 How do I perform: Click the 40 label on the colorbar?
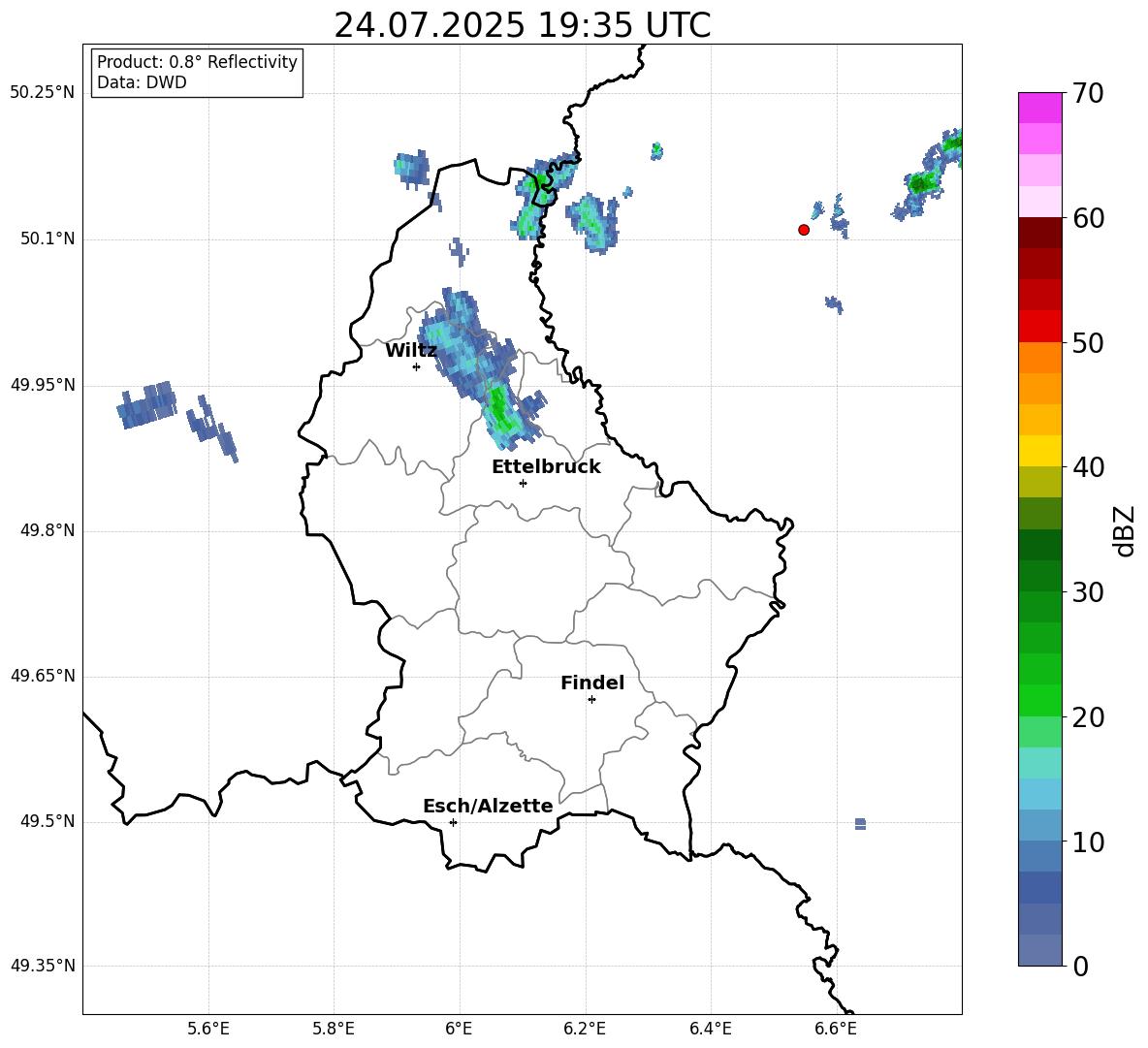1088,467
